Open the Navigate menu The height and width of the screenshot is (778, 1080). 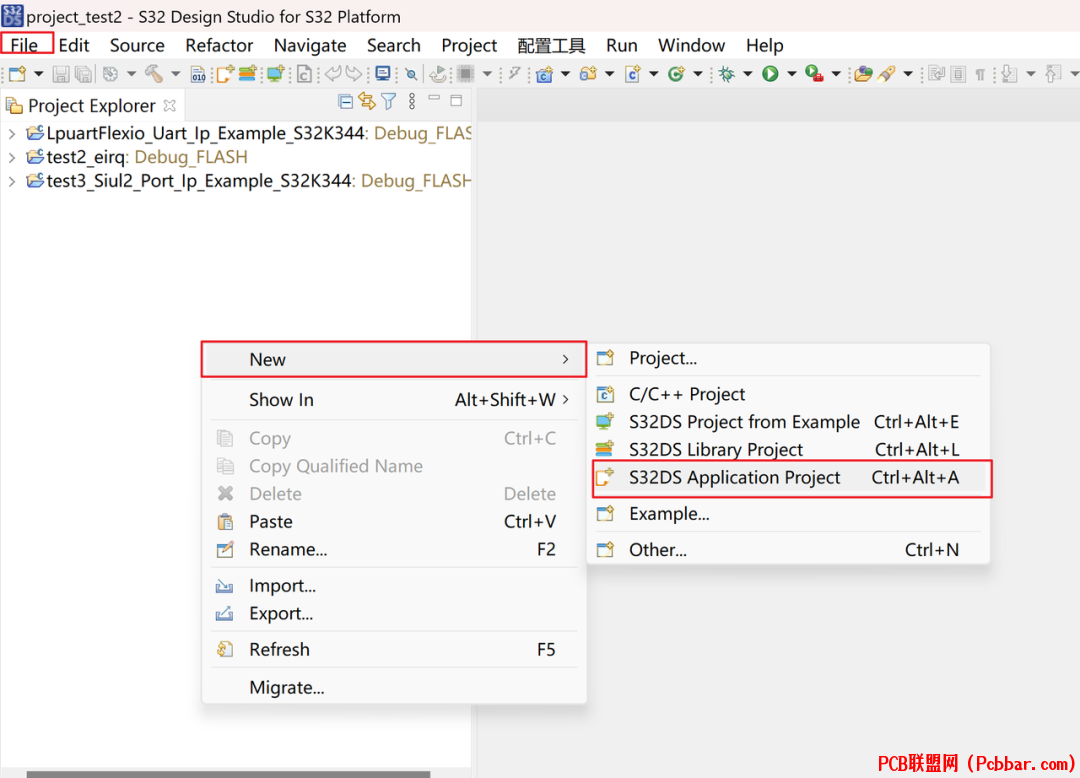[x=310, y=45]
